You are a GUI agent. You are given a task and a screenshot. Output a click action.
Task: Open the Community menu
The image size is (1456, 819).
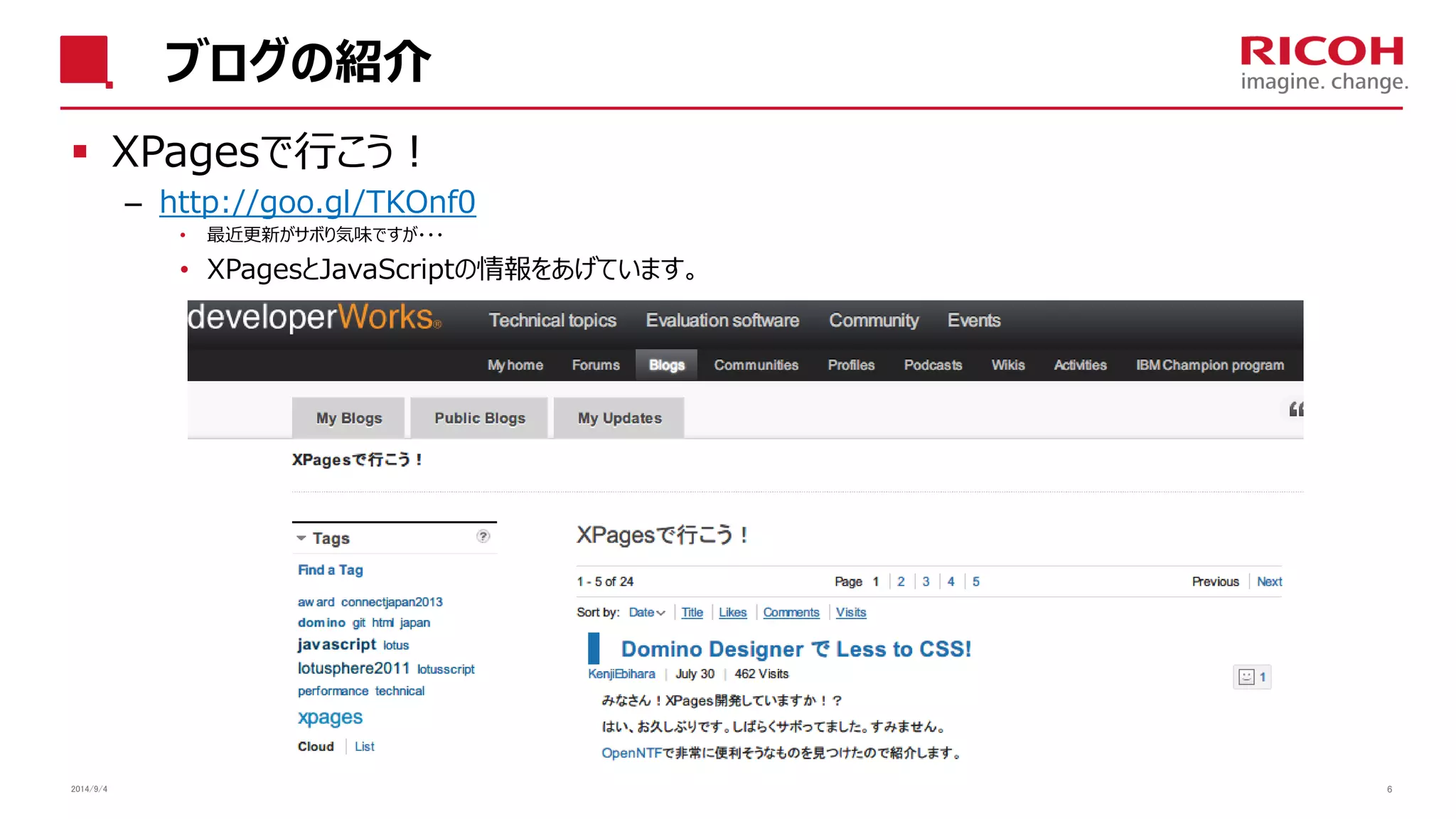click(874, 321)
